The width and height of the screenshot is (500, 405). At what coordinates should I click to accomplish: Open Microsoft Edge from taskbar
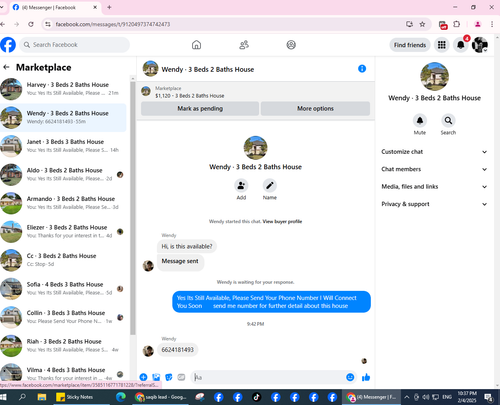pyautogui.click(x=121, y=397)
